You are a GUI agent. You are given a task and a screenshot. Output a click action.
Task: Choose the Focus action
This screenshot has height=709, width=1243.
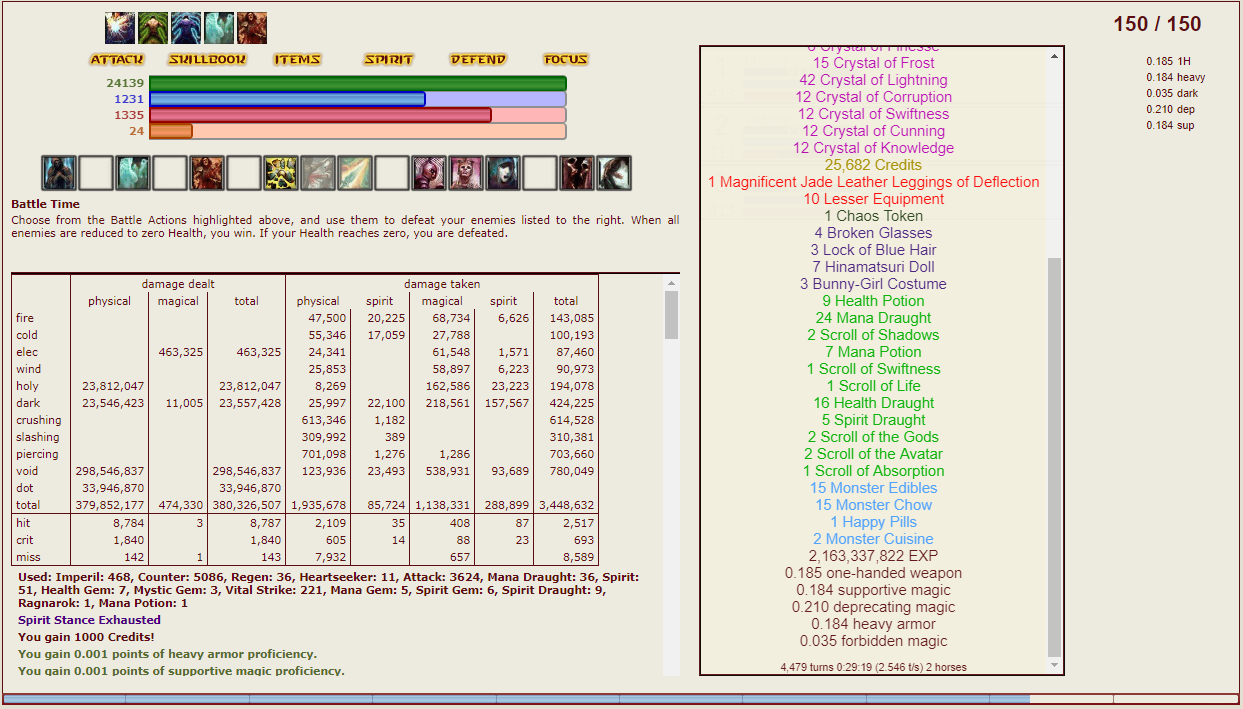click(565, 60)
